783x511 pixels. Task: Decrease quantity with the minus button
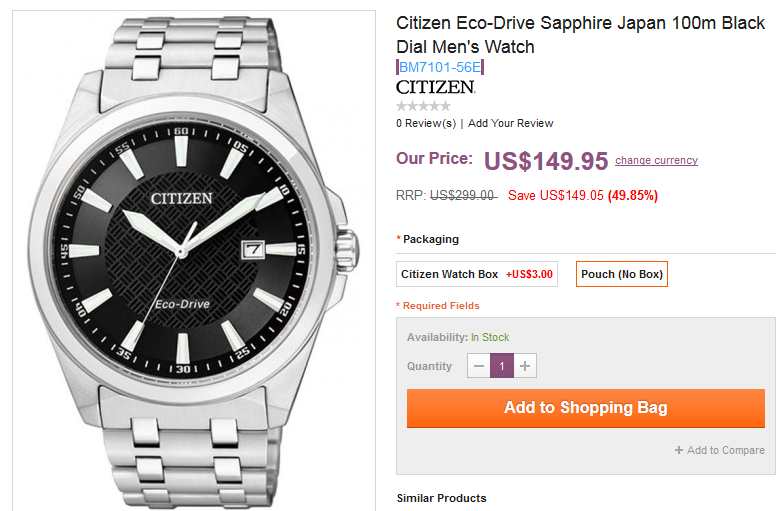(479, 367)
